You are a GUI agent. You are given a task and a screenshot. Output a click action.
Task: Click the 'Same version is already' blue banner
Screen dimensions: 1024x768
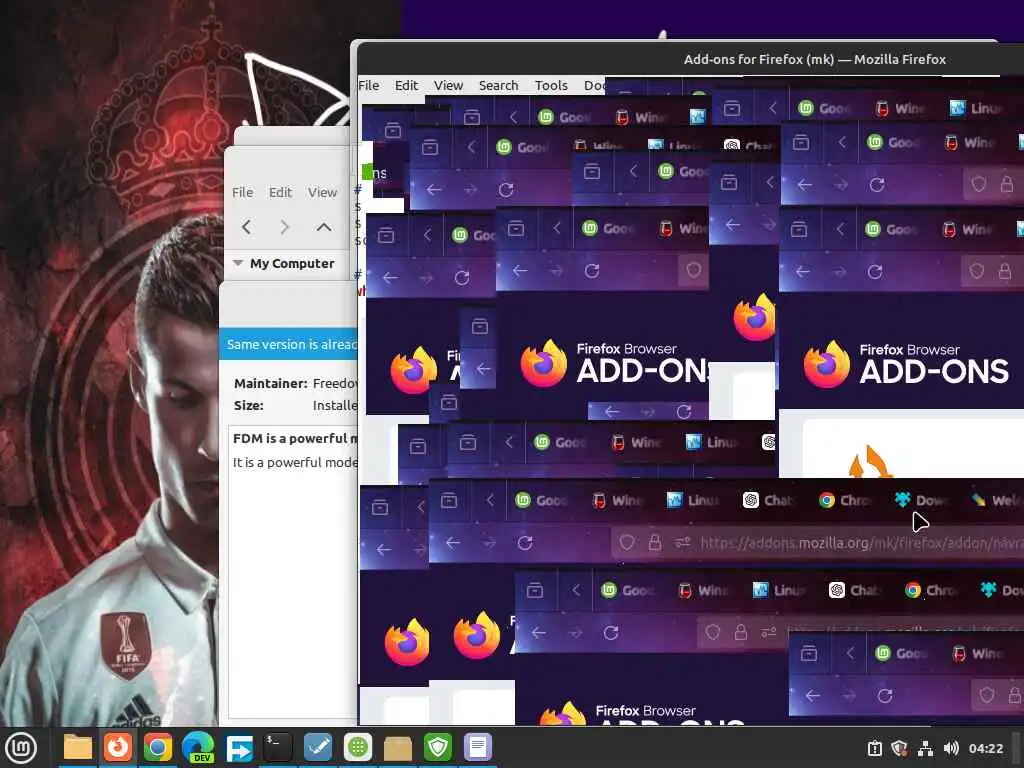[x=289, y=344]
